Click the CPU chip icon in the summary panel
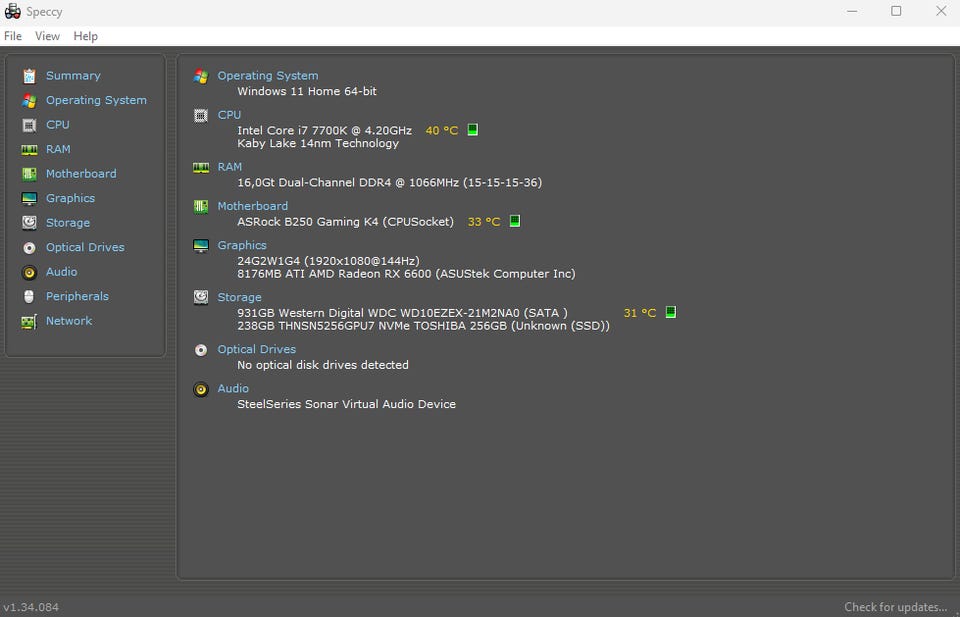Viewport: 960px width, 617px height. 201,115
